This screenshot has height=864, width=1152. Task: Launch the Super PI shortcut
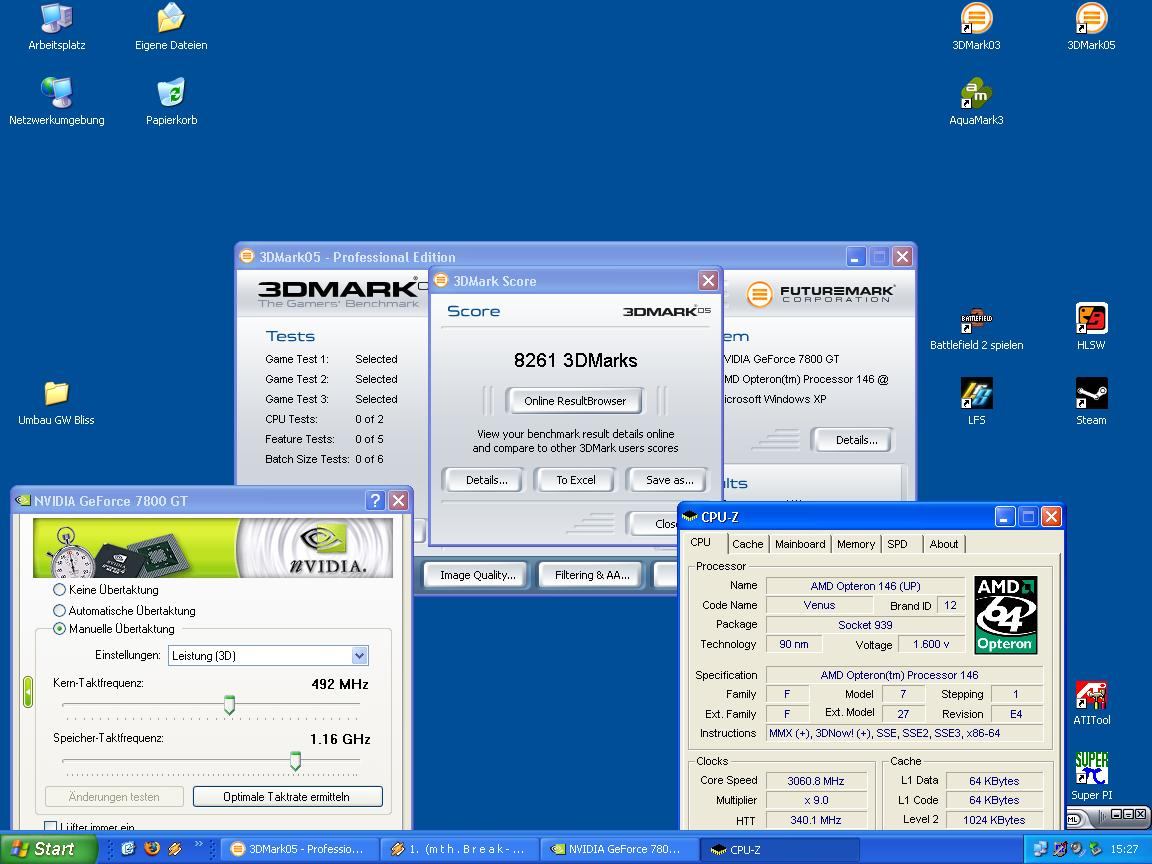pyautogui.click(x=1091, y=776)
